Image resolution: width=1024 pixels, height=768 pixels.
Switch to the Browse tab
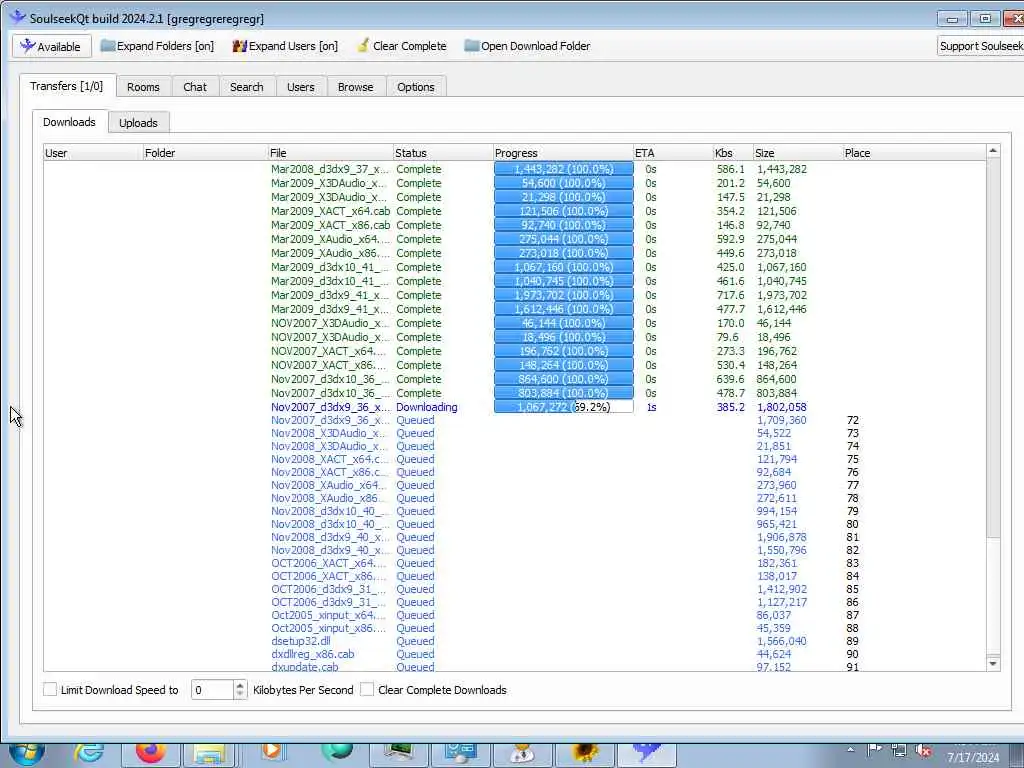[x=355, y=87]
